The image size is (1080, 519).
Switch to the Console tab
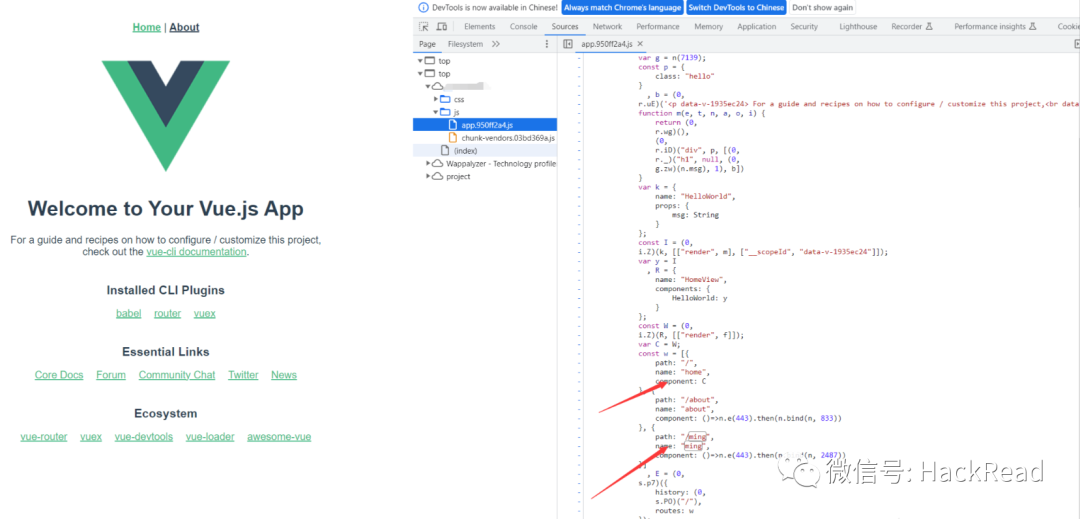click(523, 27)
